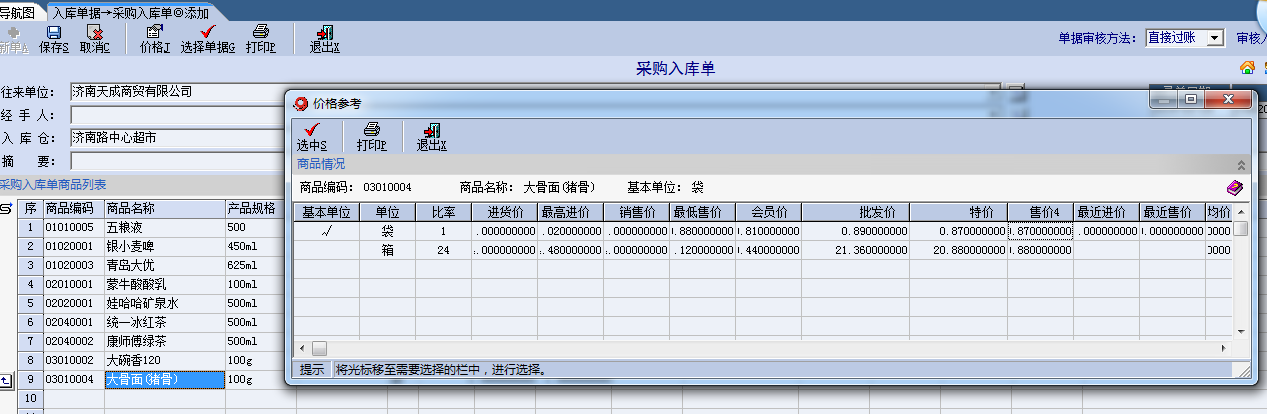The image size is (1267, 414).
Task: Toggle 基本单位 checkmark in the 袋 row
Action: pyautogui.click(x=327, y=231)
